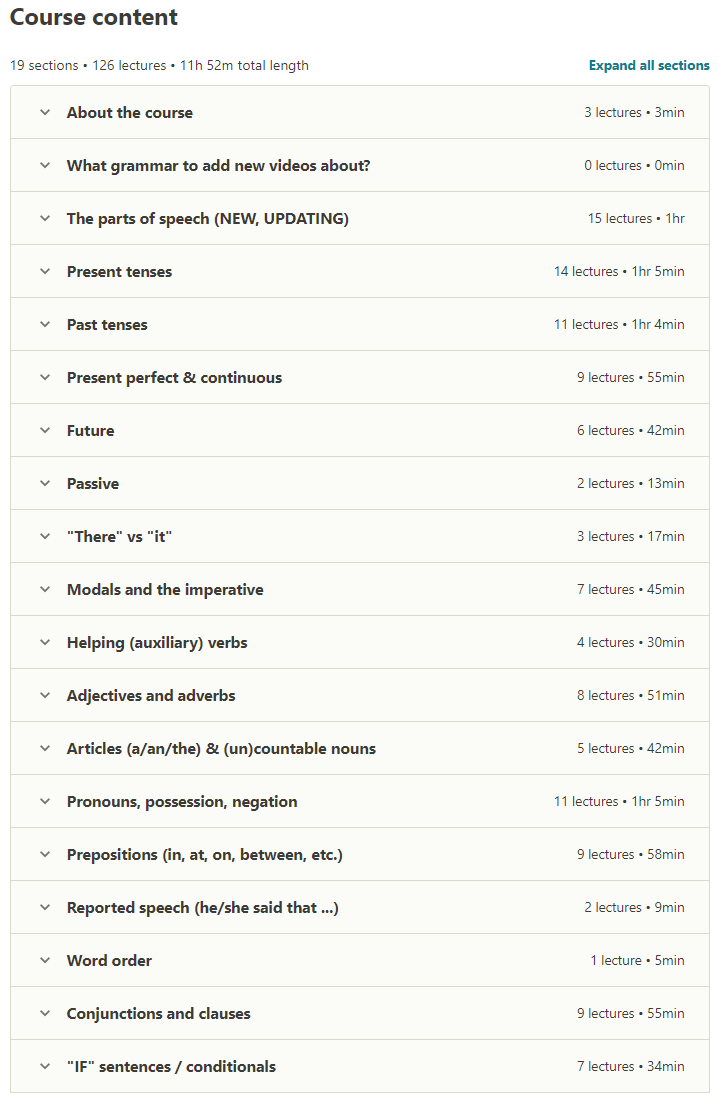This screenshot has width=719, height=1103.
Task: Expand the Passive section arrow
Action: pos(45,483)
